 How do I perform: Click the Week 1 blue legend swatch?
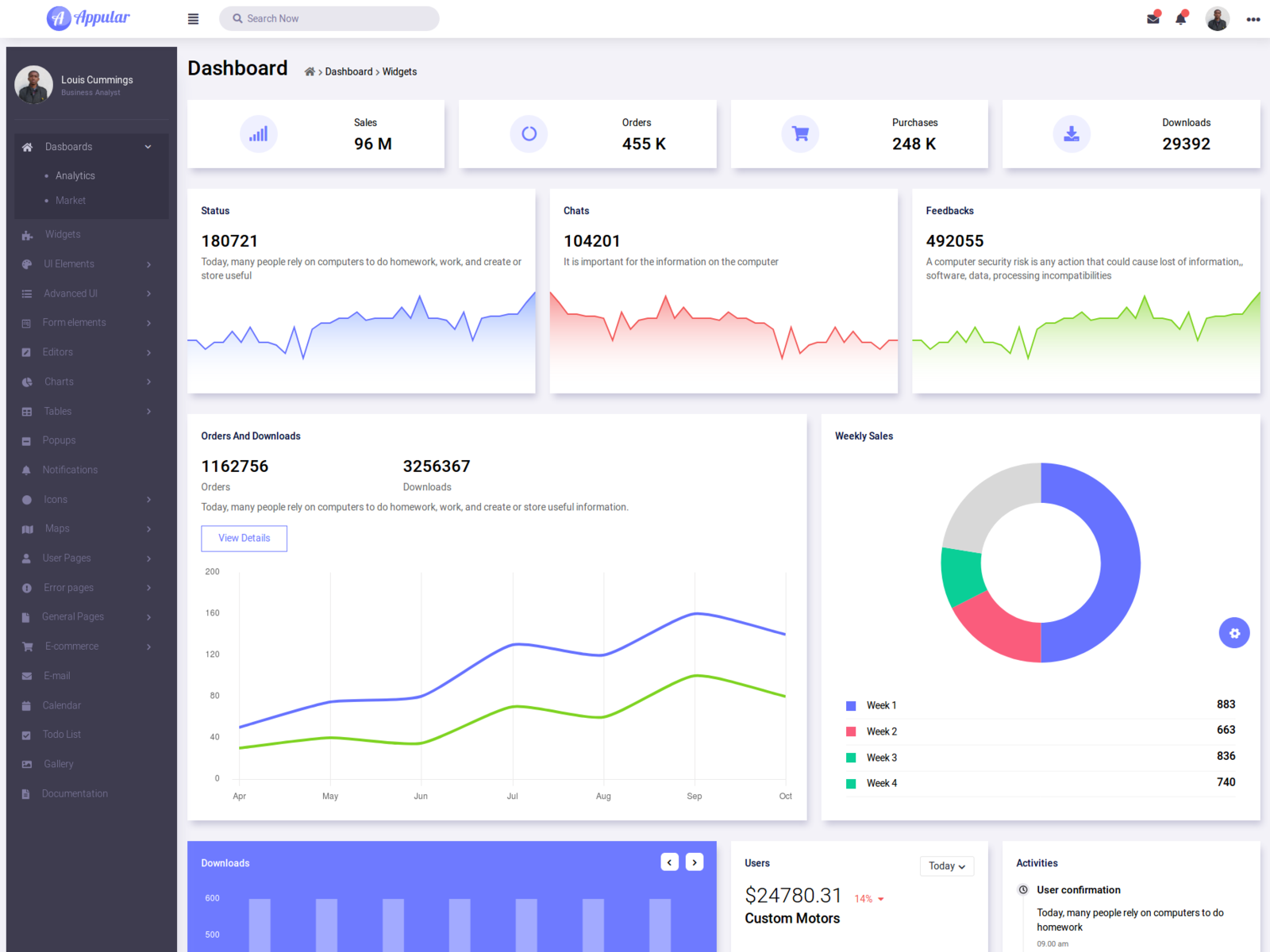coord(851,706)
